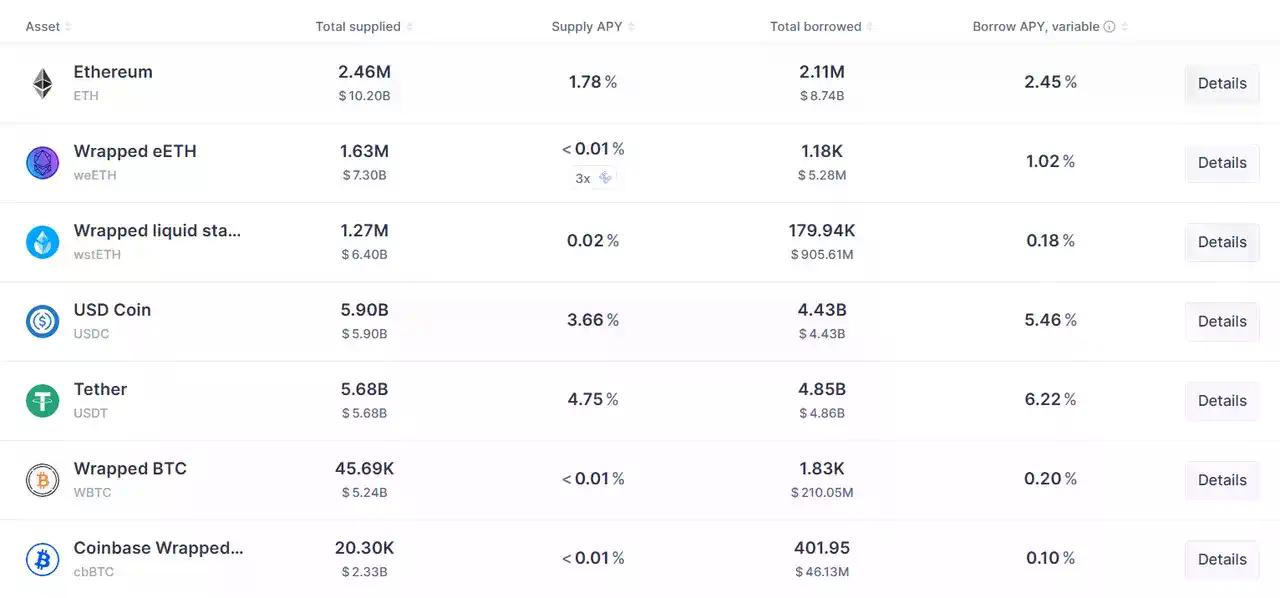Image resolution: width=1280 pixels, height=598 pixels.
Task: Click the Wrapped BTC token icon
Action: click(42, 480)
